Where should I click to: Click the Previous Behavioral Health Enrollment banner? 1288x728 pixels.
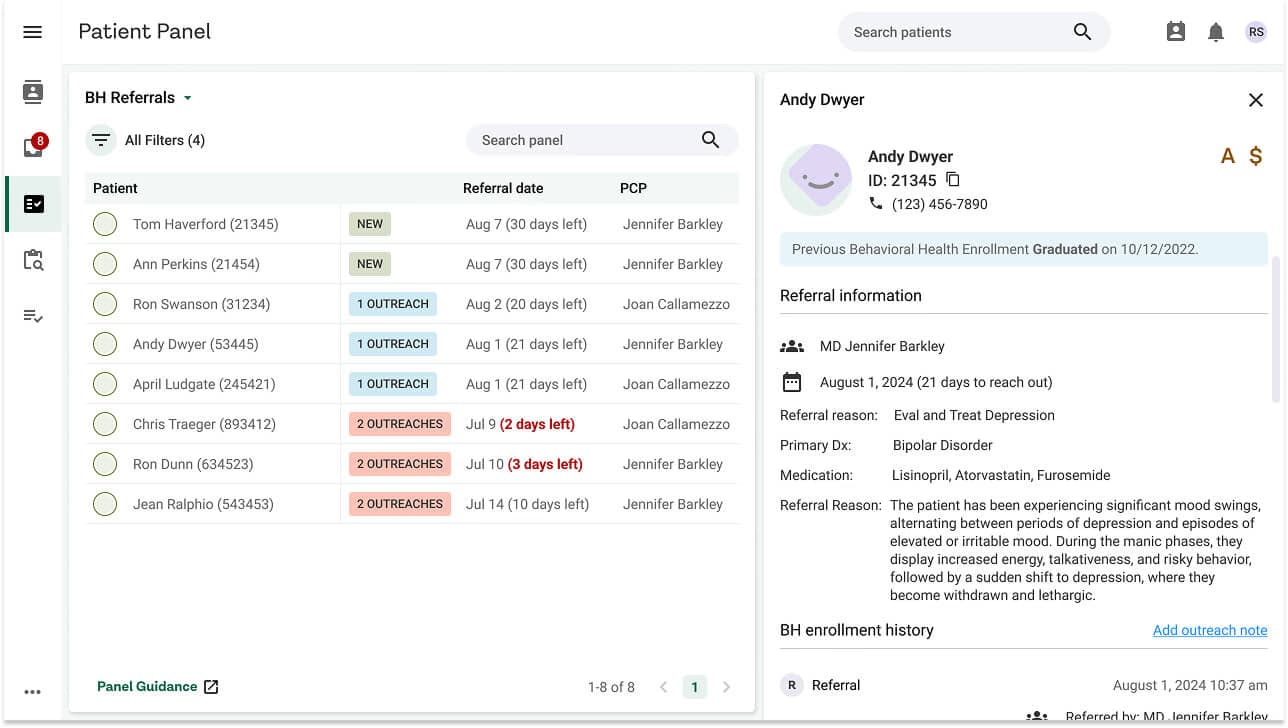coord(1024,249)
